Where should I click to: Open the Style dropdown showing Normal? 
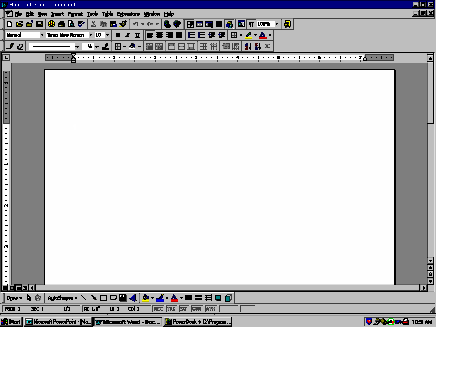click(42, 35)
